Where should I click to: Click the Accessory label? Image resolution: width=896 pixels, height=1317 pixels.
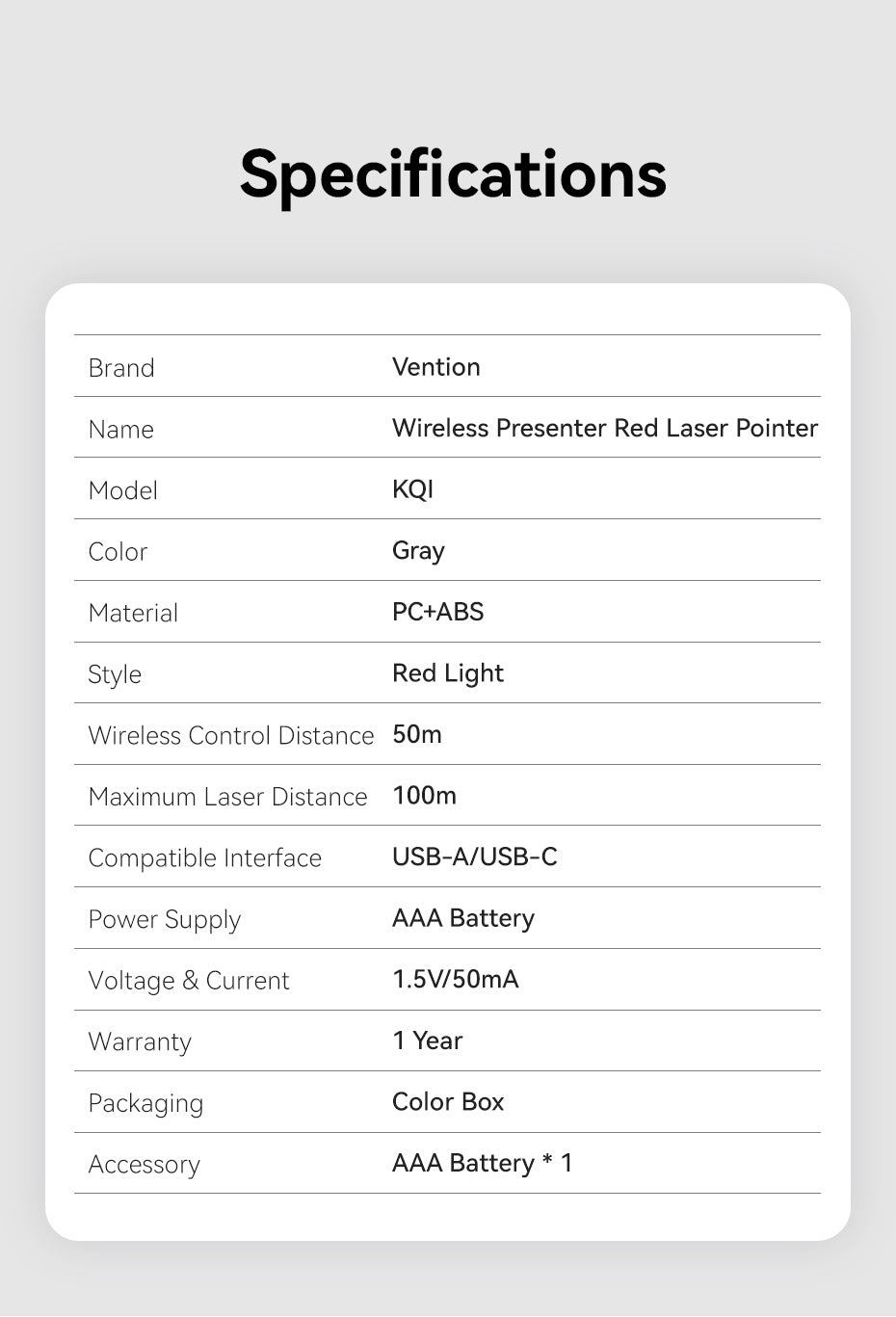(145, 1165)
